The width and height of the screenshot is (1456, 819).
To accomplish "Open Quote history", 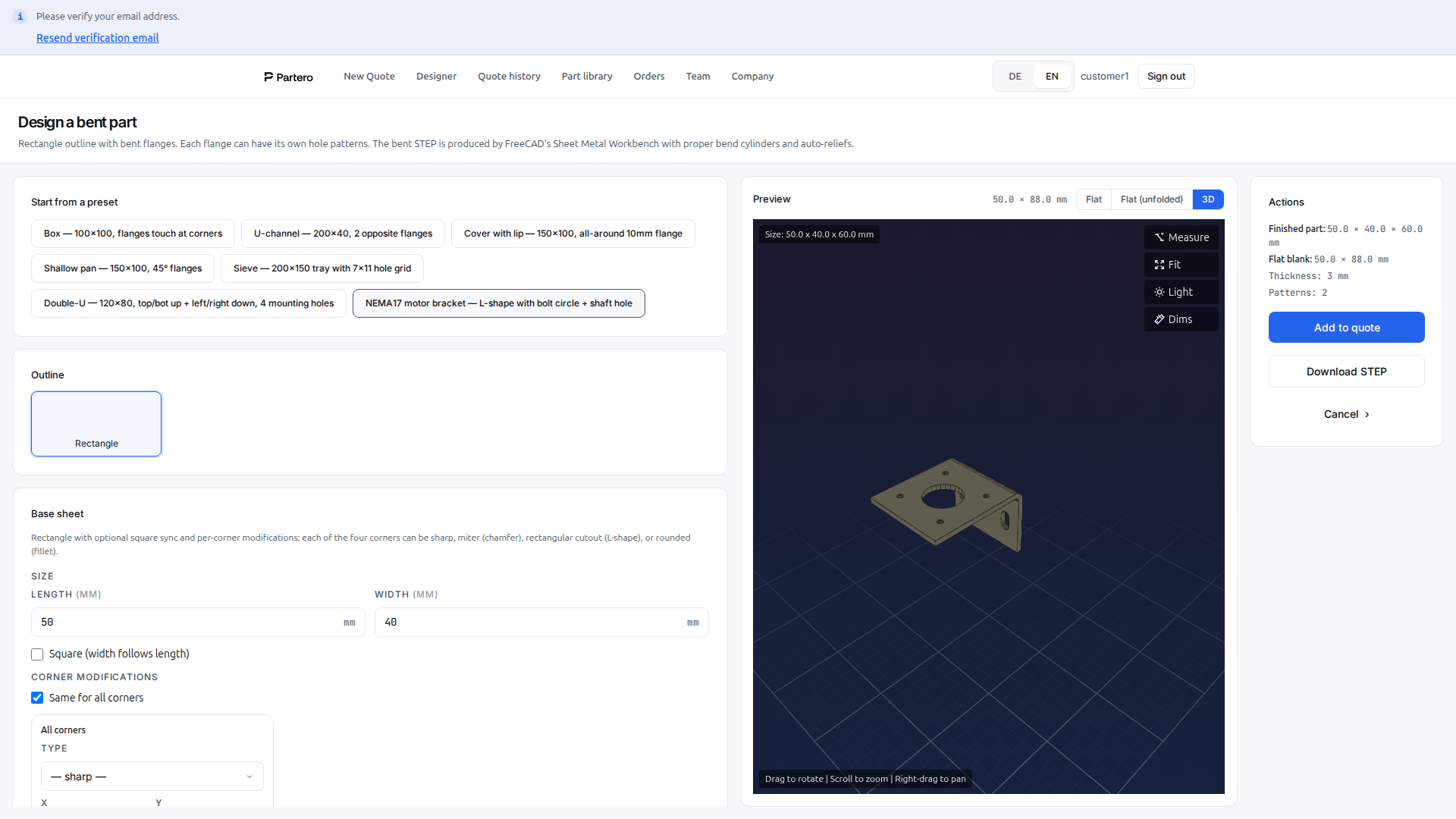I will pos(509,77).
